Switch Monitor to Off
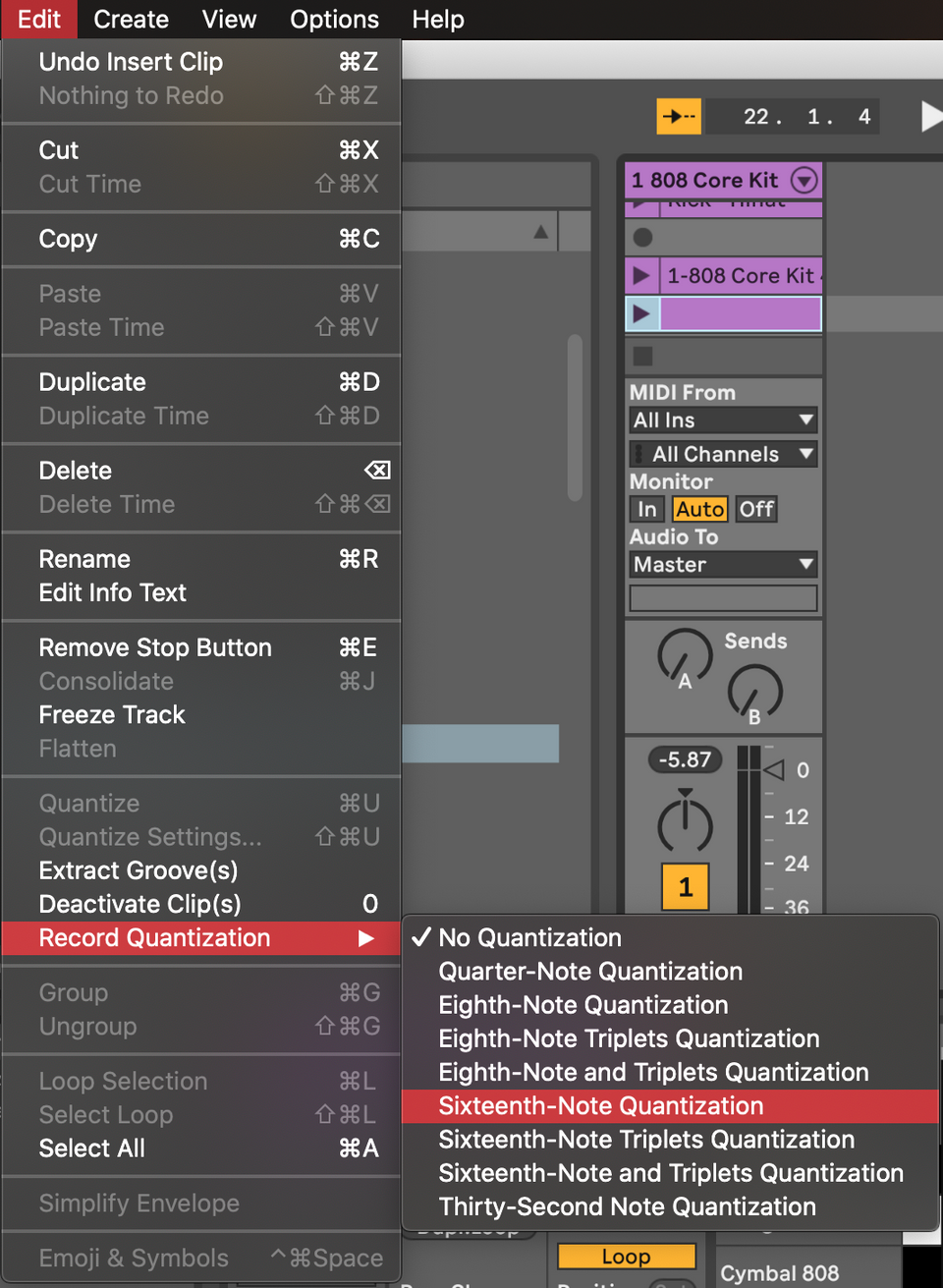The width and height of the screenshot is (943, 1288). [x=756, y=509]
